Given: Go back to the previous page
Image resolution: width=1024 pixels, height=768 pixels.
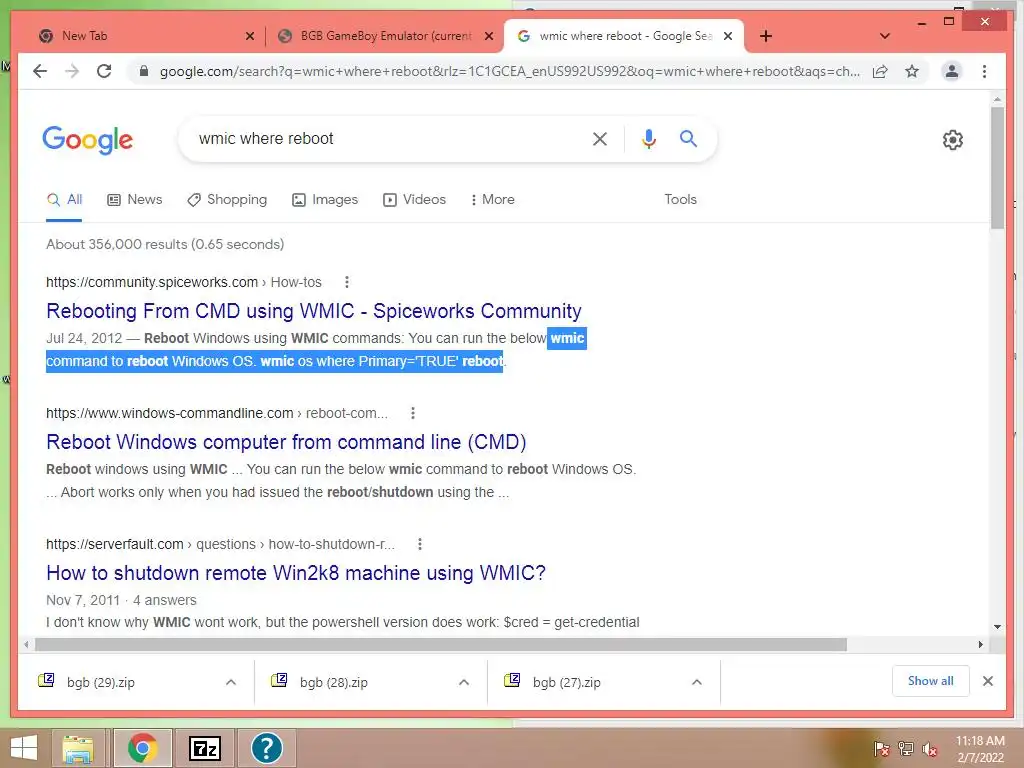Looking at the screenshot, I should [x=40, y=71].
